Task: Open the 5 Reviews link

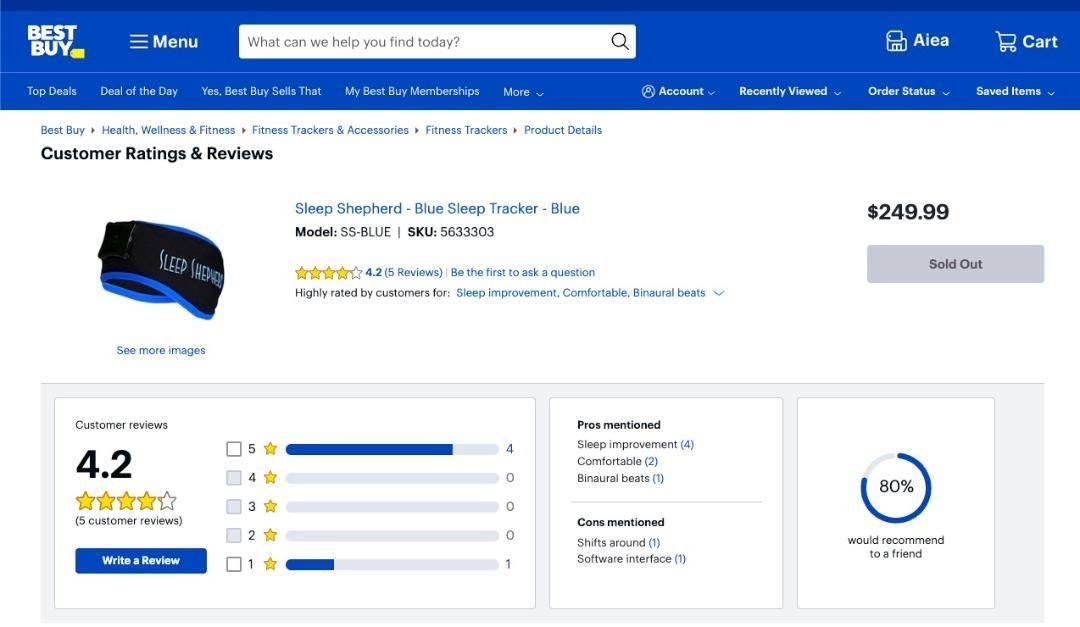Action: tap(413, 273)
